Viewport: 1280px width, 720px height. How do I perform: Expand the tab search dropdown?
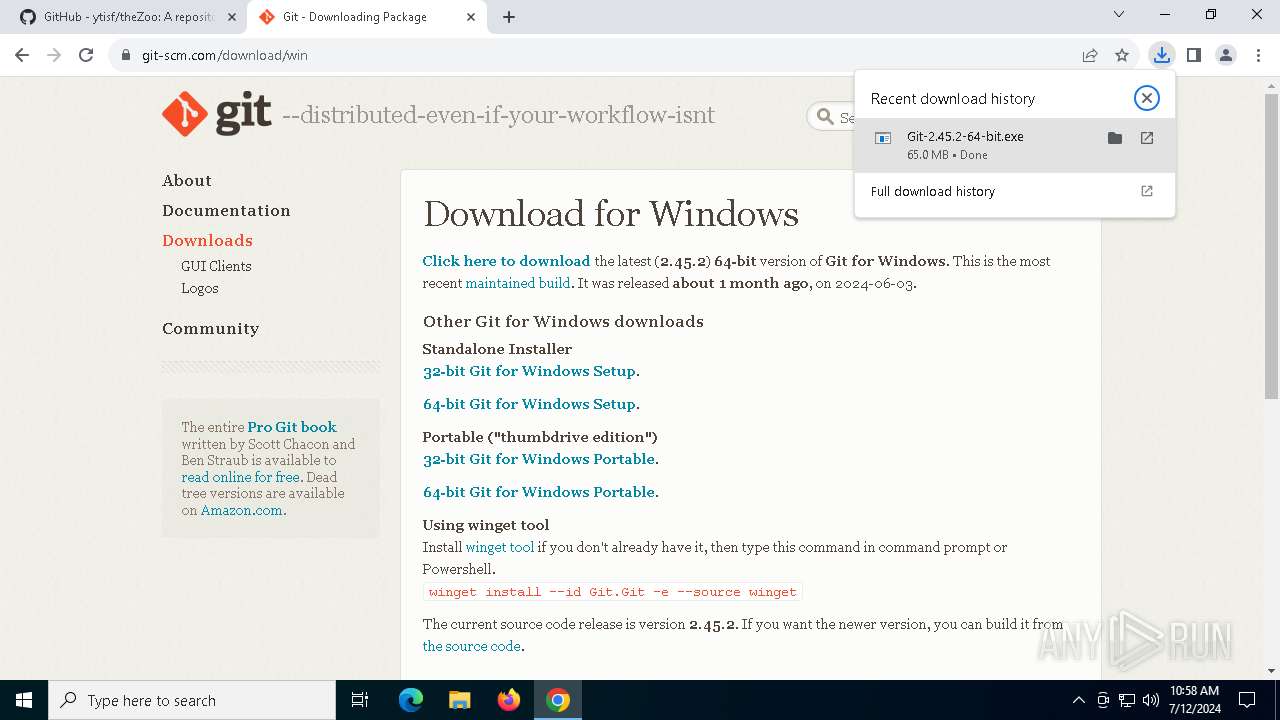[1119, 15]
